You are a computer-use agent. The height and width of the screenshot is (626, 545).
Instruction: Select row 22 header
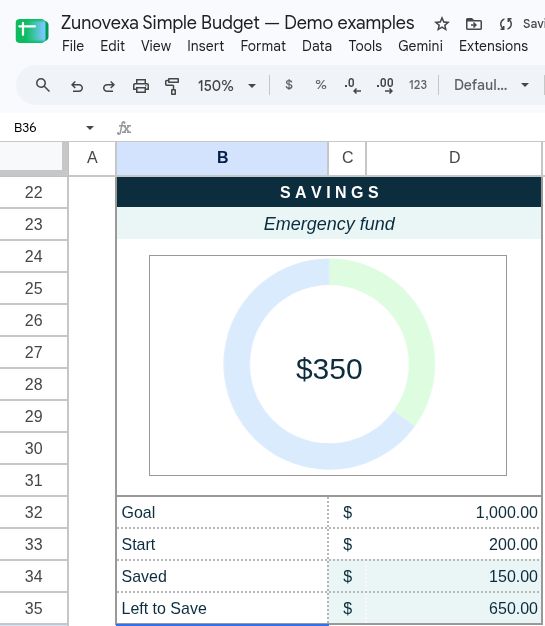tap(34, 192)
